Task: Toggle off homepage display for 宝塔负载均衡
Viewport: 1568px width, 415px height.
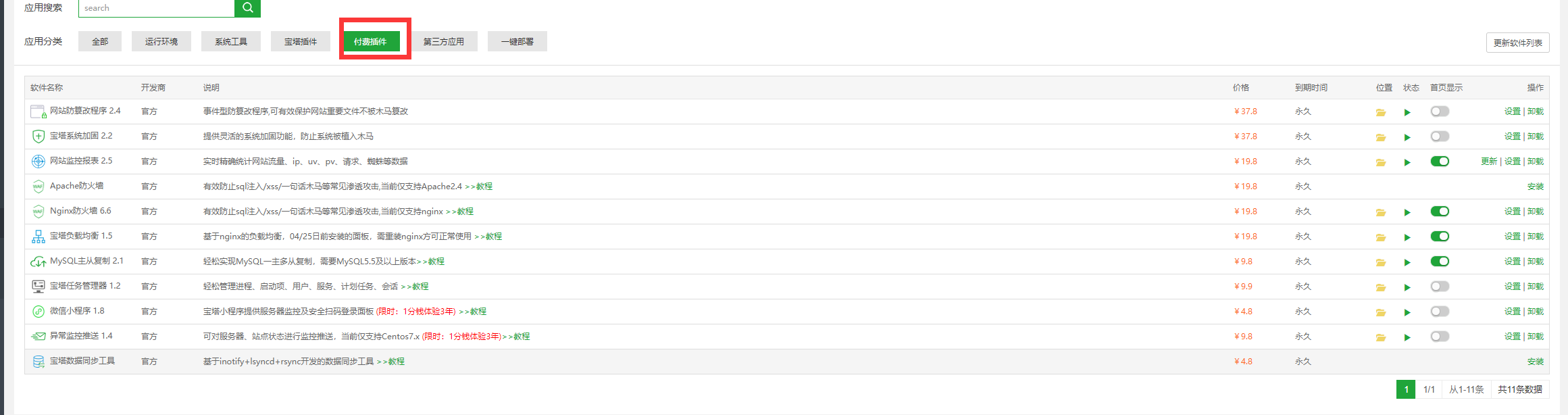Action: pyautogui.click(x=1440, y=237)
